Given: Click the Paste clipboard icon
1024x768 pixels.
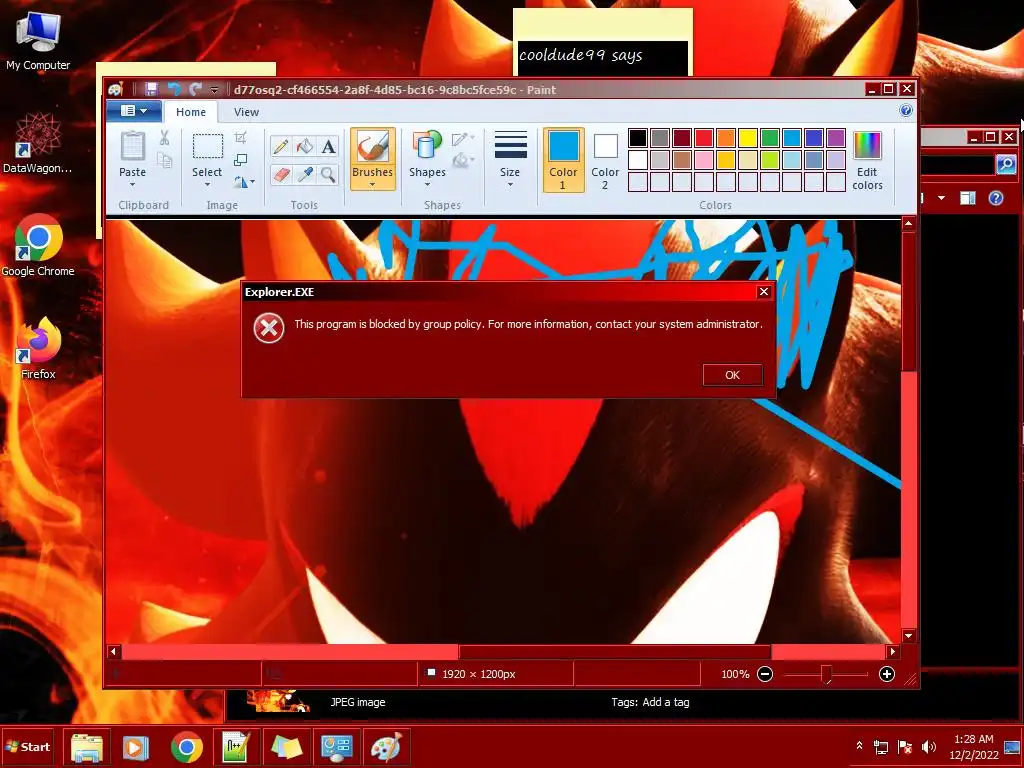Looking at the screenshot, I should (x=133, y=146).
